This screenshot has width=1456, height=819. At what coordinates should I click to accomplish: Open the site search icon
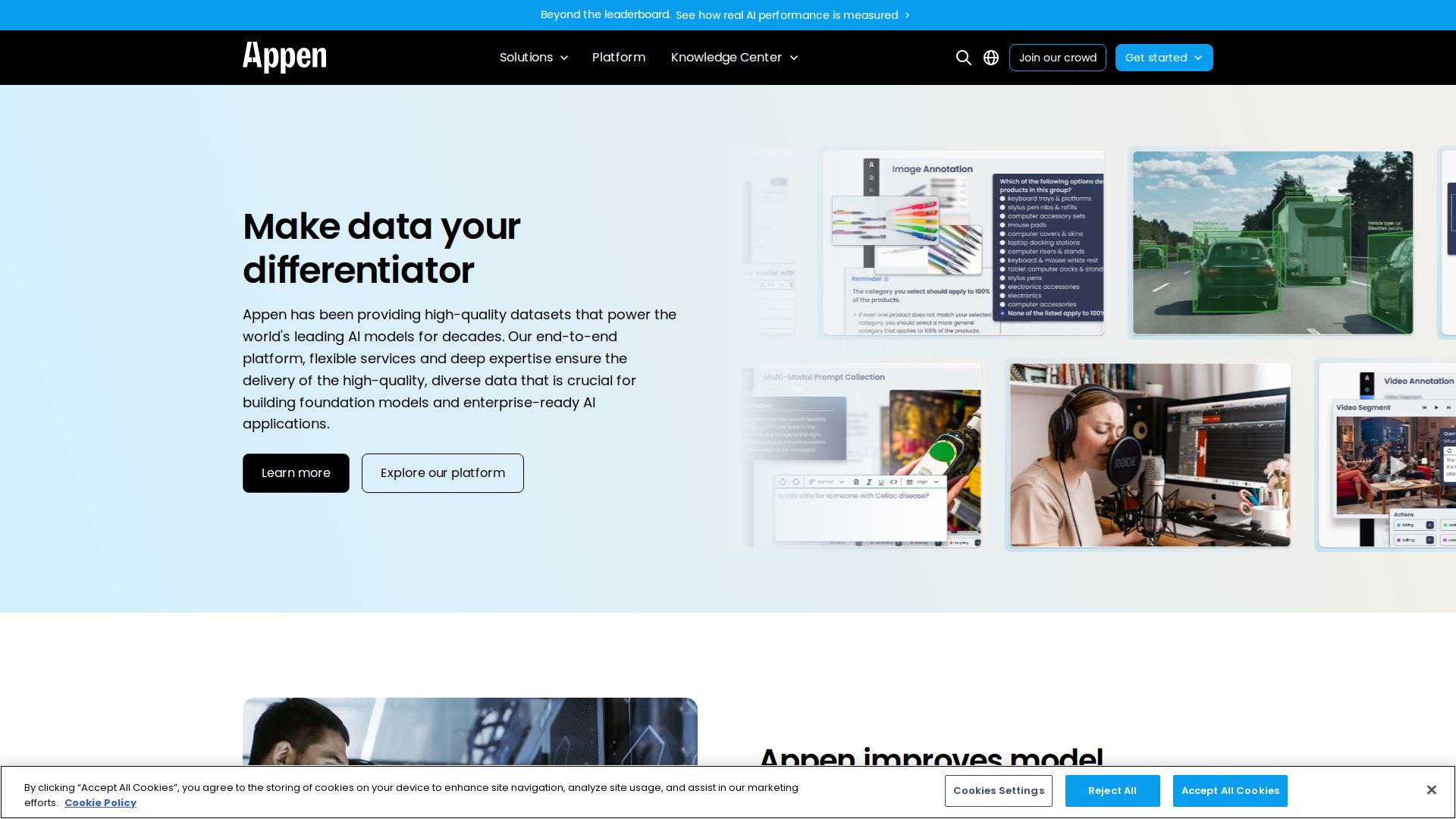click(x=963, y=58)
